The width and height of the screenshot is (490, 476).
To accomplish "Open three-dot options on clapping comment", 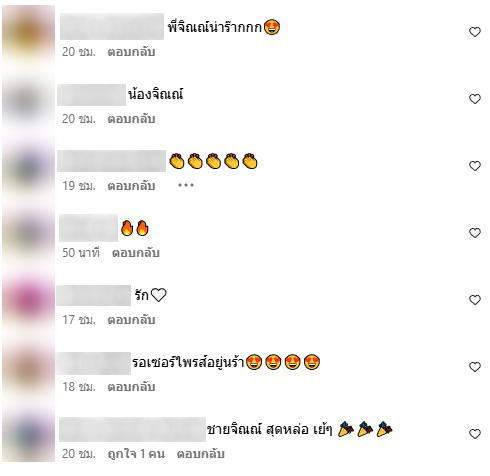I will 186,185.
